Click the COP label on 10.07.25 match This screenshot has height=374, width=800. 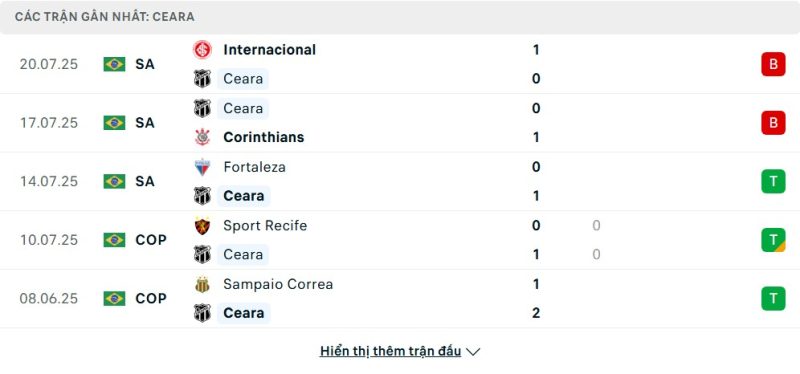pyautogui.click(x=151, y=240)
